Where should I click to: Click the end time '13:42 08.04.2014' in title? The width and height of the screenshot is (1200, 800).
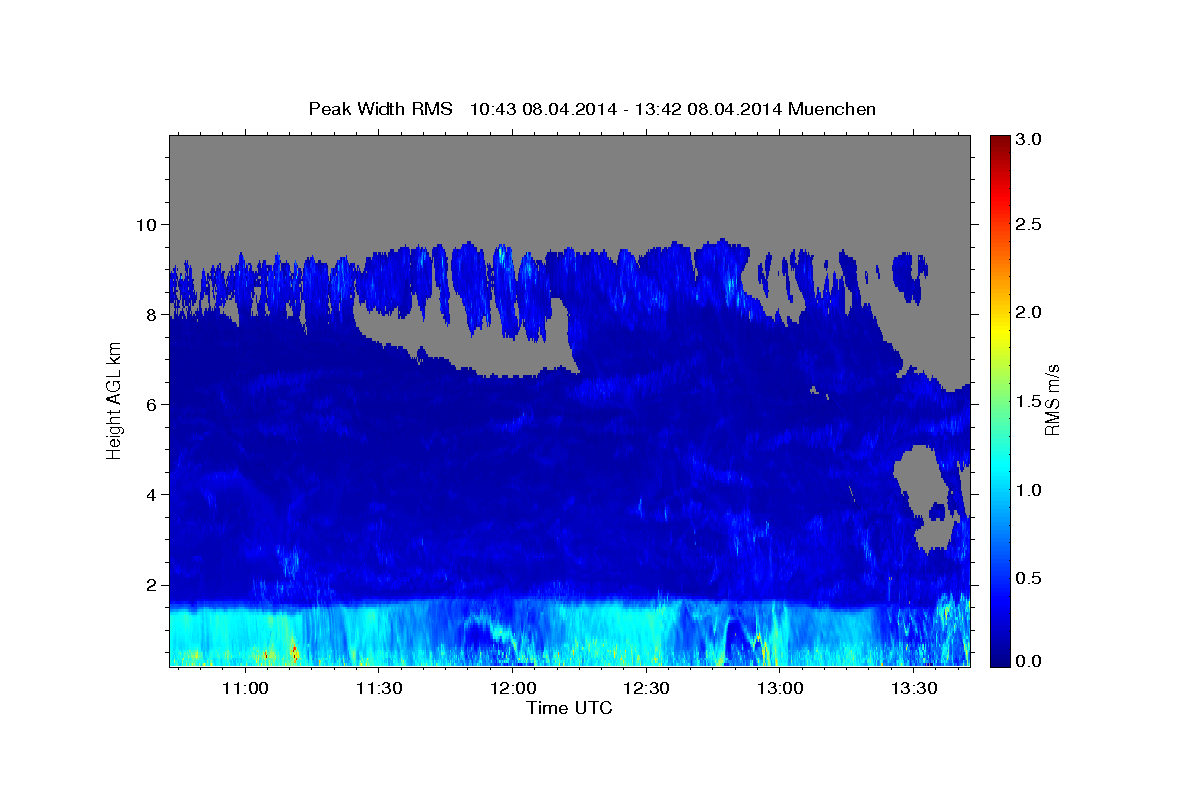pyautogui.click(x=709, y=109)
